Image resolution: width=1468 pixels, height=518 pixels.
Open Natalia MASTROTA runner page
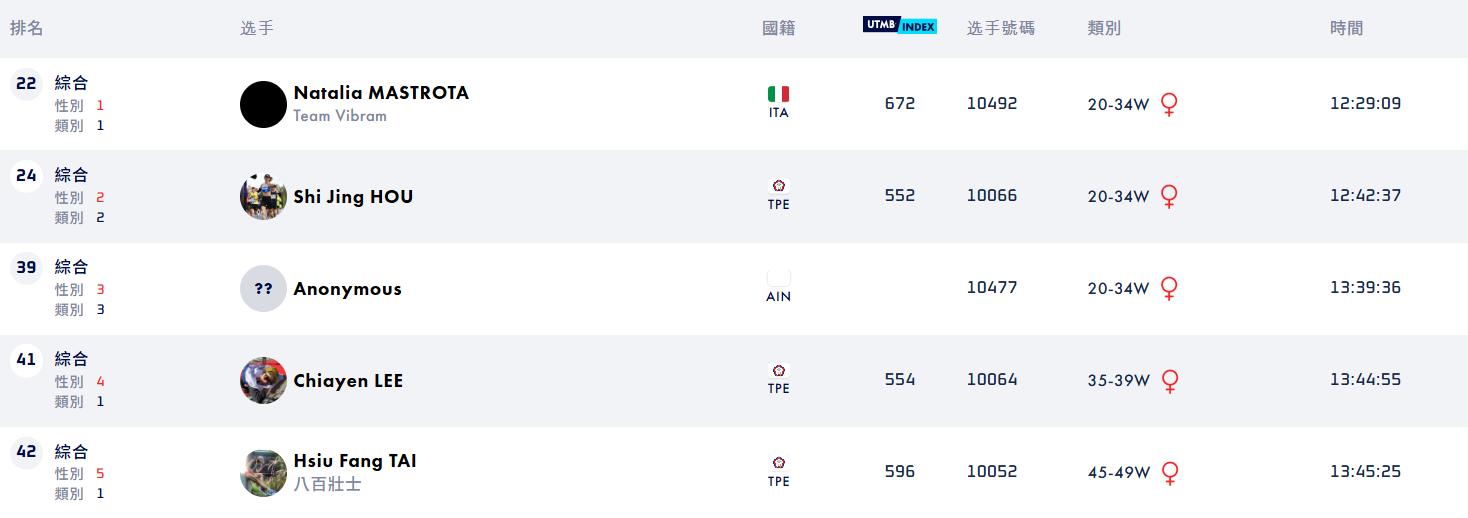click(x=380, y=93)
